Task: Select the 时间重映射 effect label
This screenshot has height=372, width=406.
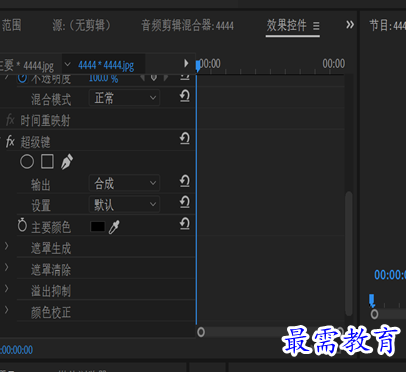Action: [45, 121]
